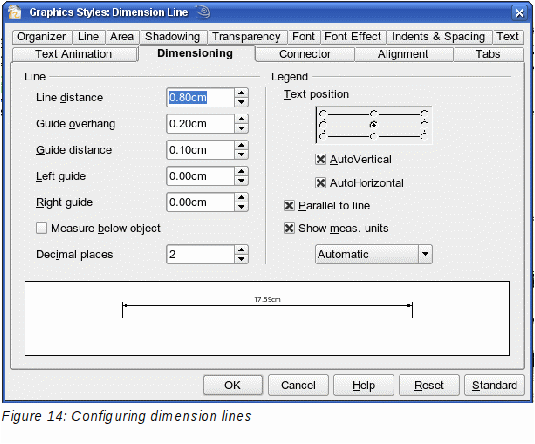Click the Standard button
535x444 pixels.
click(x=494, y=385)
